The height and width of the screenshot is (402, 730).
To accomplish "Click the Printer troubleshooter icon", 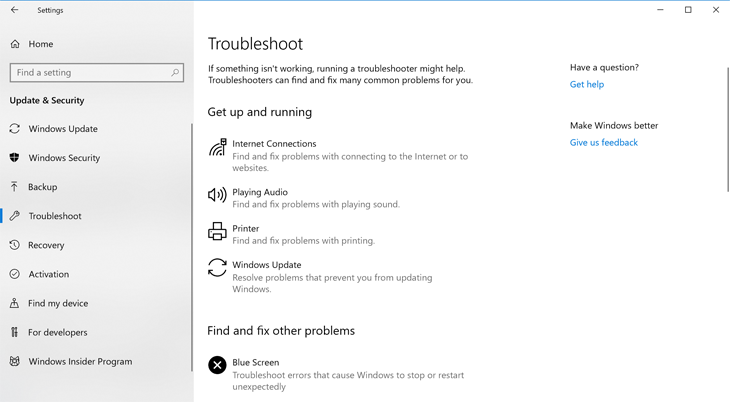I will point(217,231).
